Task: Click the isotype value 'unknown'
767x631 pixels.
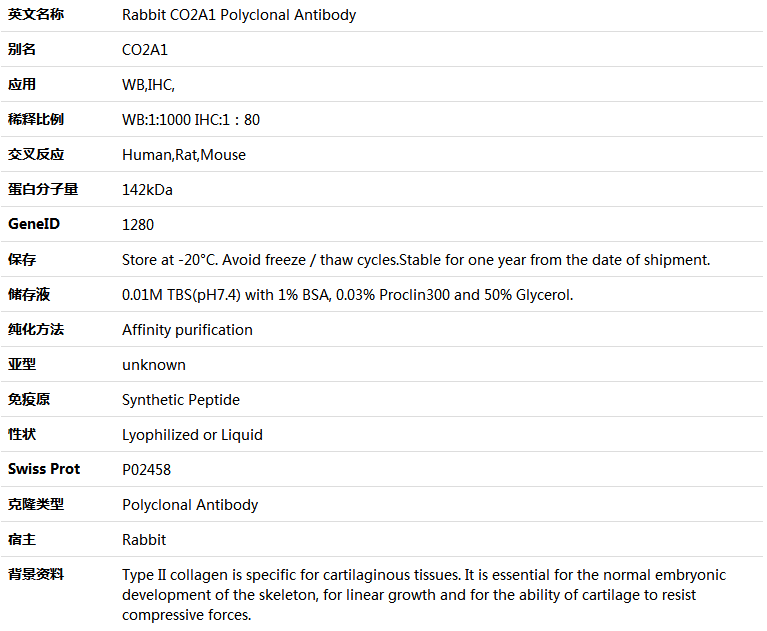Action: (x=153, y=365)
